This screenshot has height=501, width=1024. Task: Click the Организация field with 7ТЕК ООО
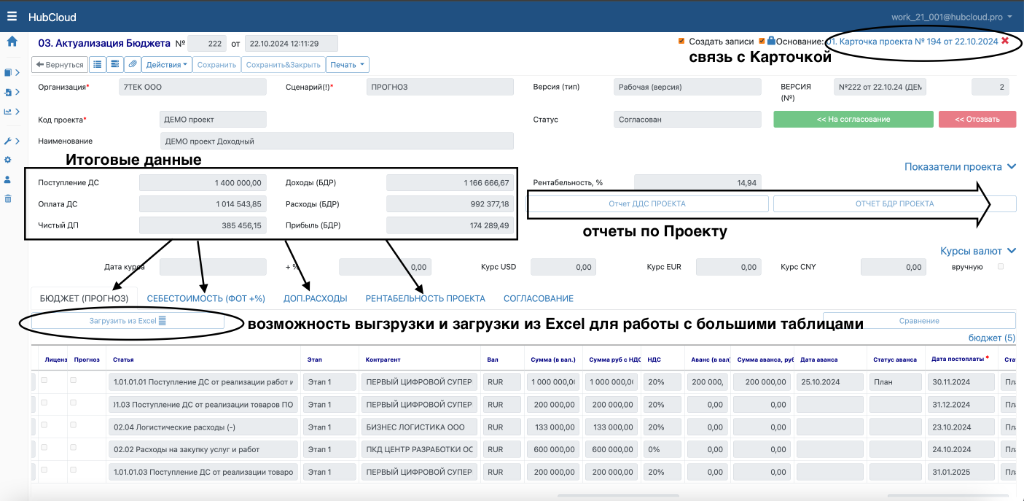(x=193, y=87)
